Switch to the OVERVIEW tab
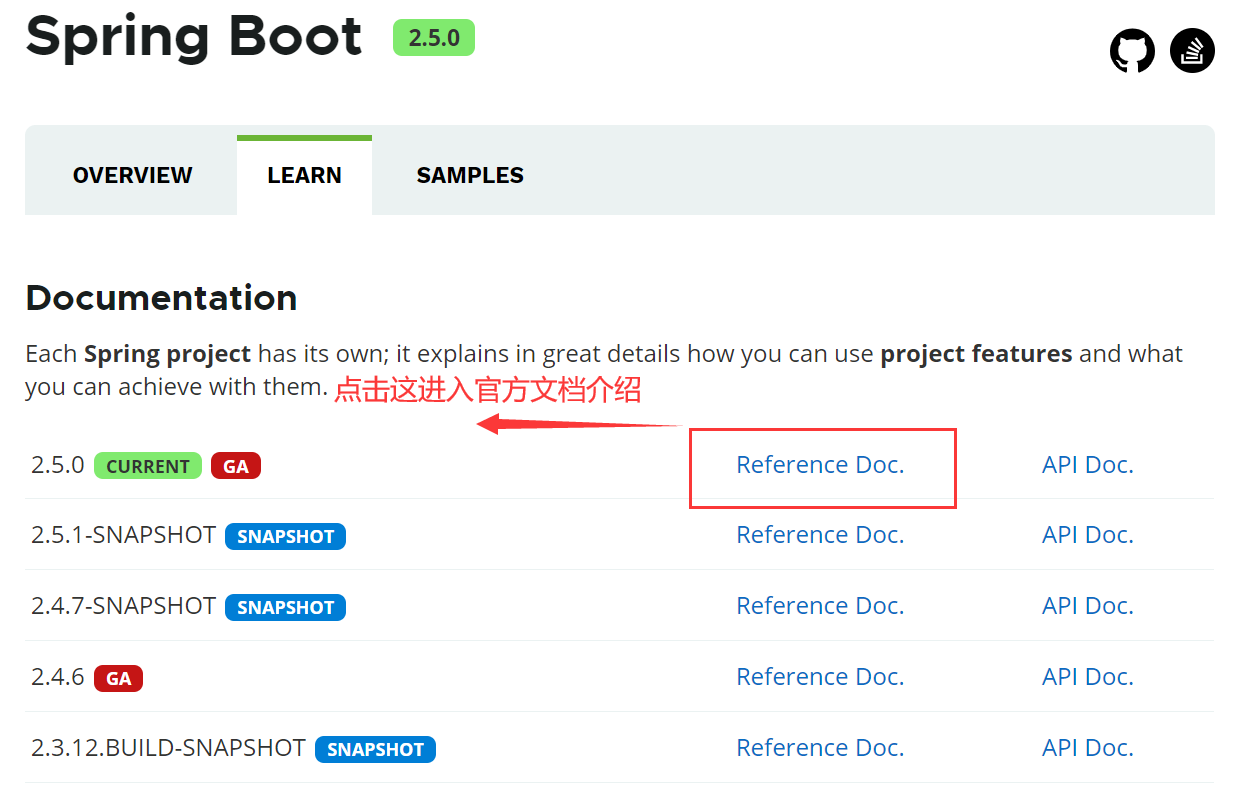This screenshot has width=1257, height=791. pyautogui.click(x=132, y=175)
